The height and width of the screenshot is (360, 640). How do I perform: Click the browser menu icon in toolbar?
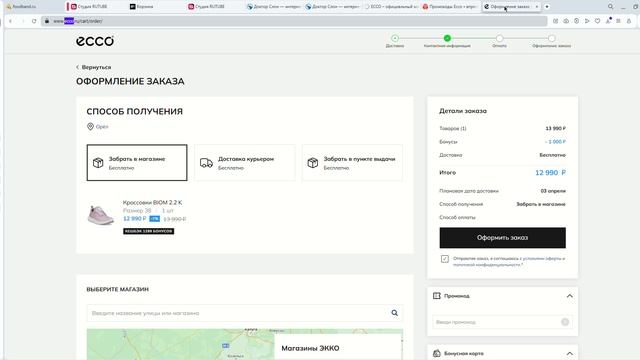click(x=618, y=21)
